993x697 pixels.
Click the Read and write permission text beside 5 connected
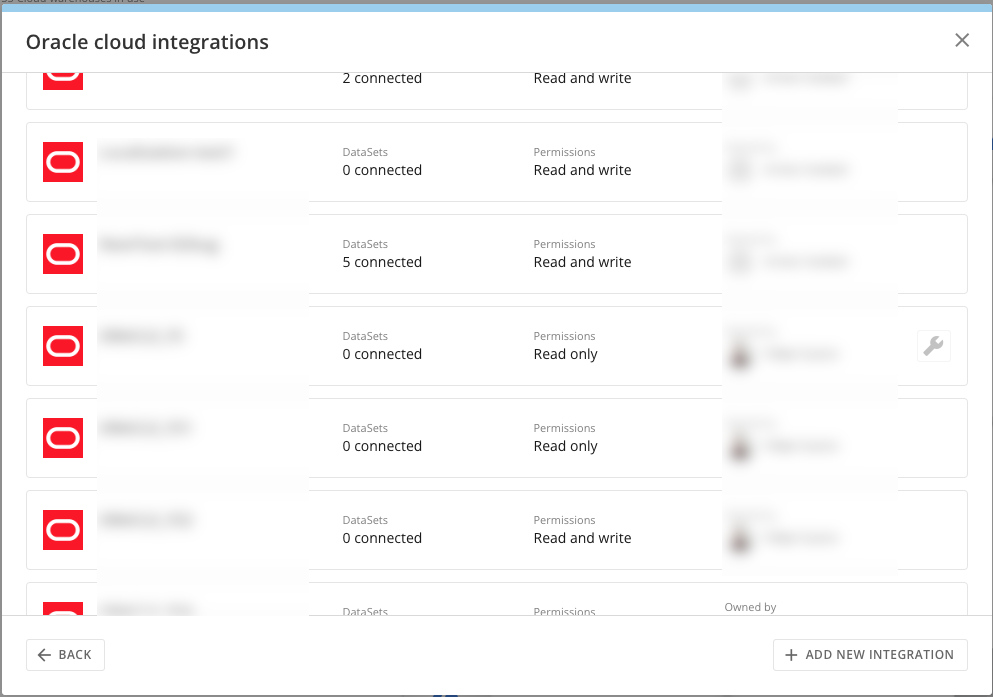click(581, 261)
